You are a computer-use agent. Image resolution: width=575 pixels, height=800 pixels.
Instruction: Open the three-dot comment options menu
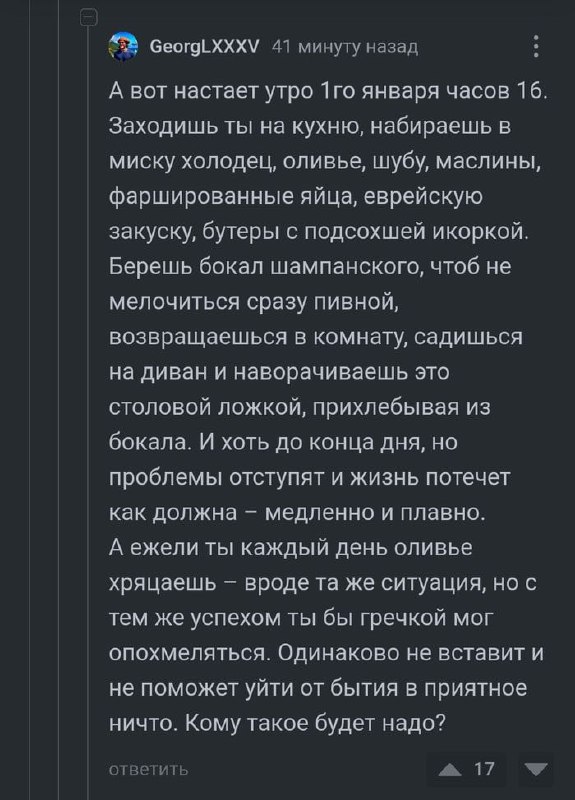click(x=536, y=46)
